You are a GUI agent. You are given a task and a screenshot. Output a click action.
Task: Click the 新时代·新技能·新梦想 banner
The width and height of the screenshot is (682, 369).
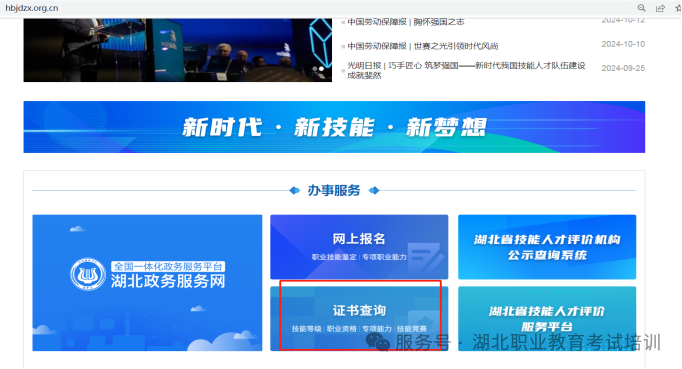click(x=334, y=127)
